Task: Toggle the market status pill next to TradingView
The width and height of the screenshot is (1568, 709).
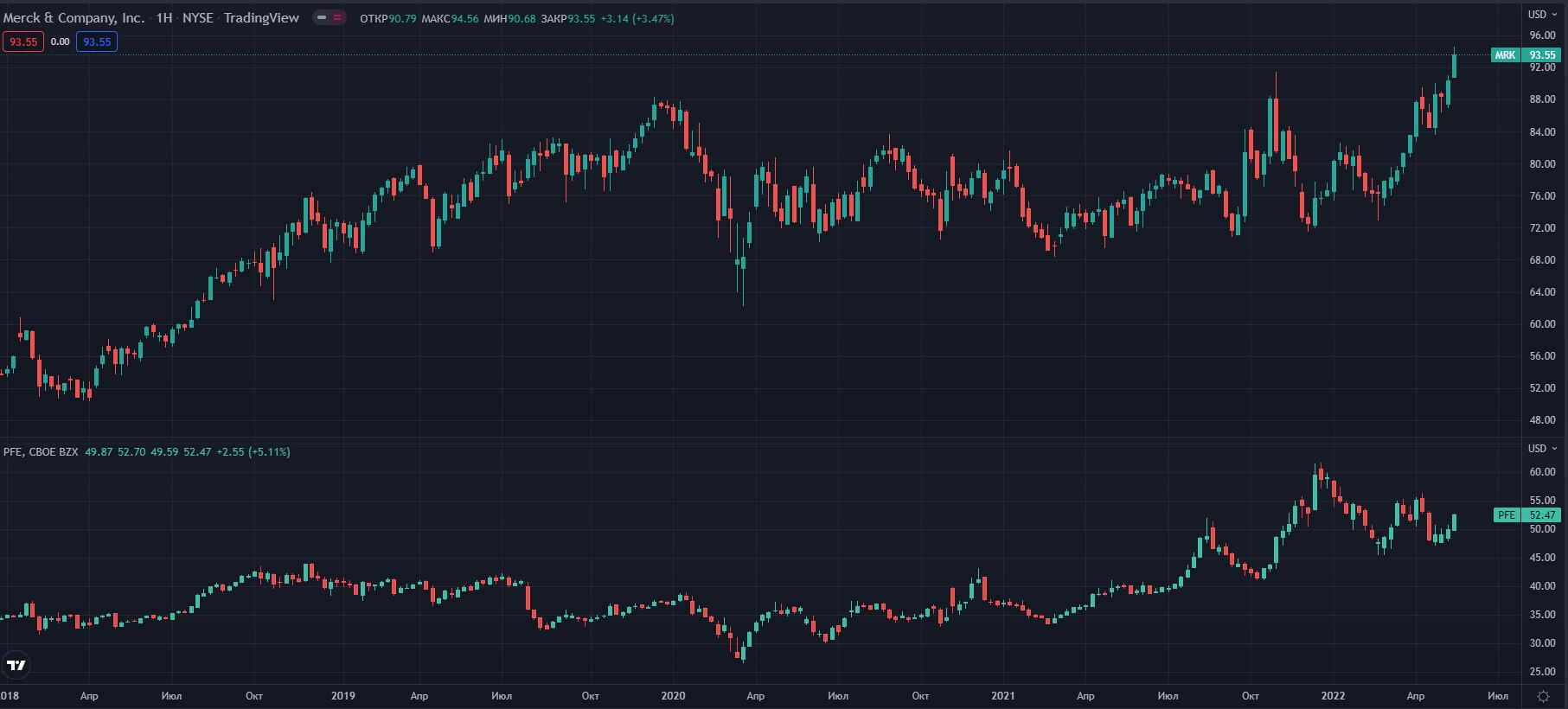Action: coord(329,17)
